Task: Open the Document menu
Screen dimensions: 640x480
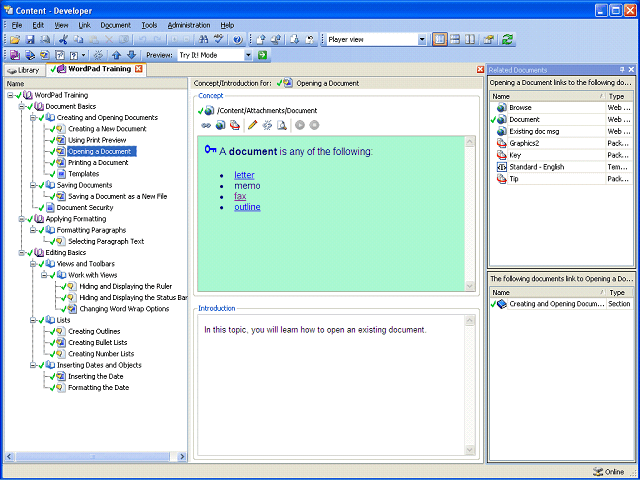Action: [x=116, y=25]
